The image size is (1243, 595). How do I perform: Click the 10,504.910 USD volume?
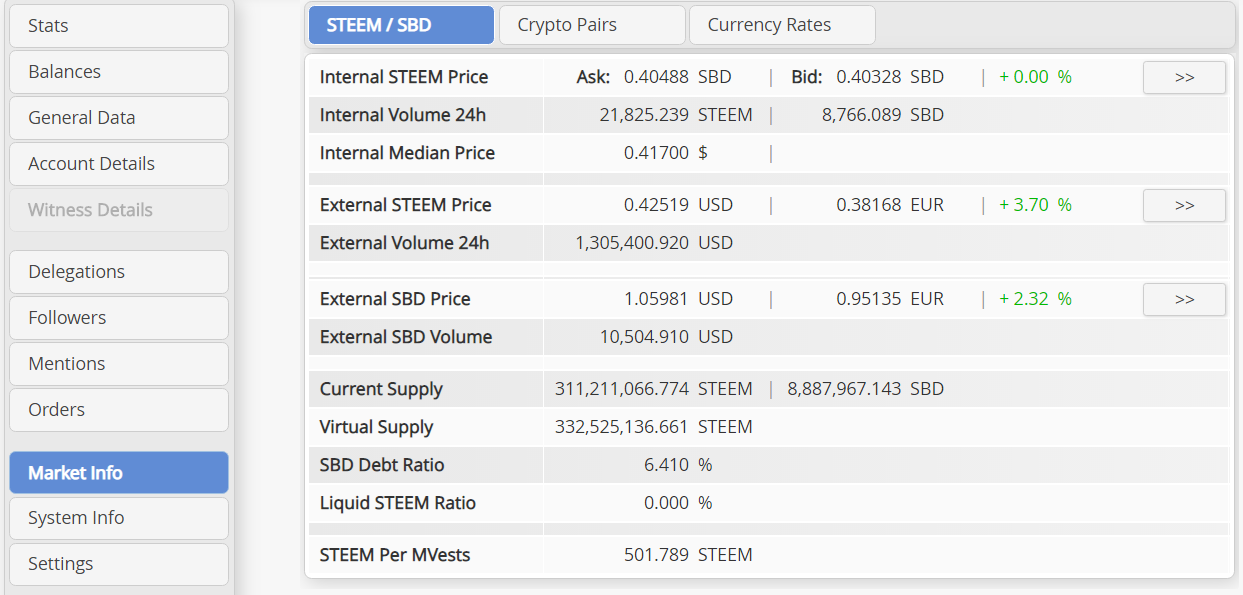(x=666, y=337)
